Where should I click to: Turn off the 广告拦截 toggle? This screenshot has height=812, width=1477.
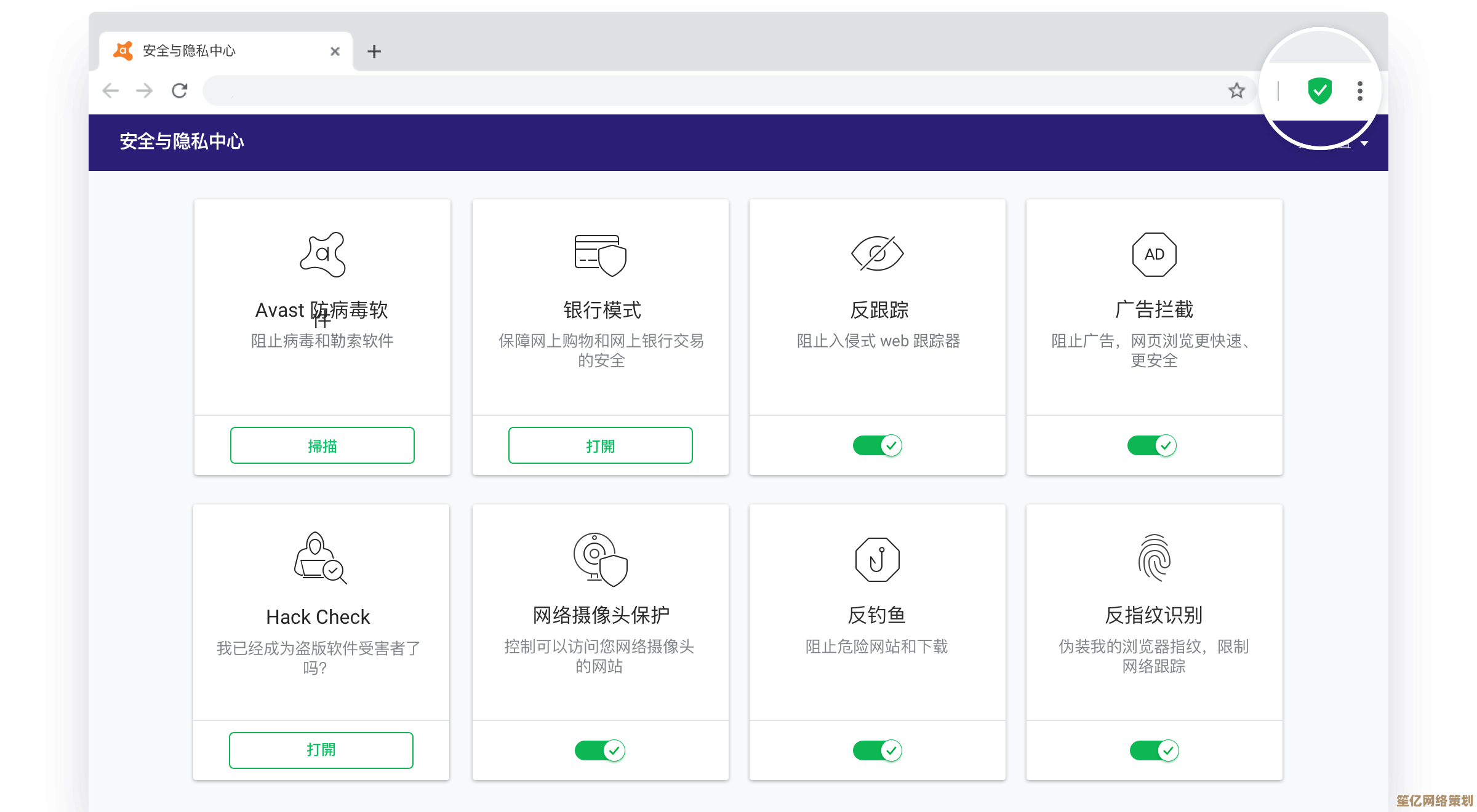(x=1151, y=445)
